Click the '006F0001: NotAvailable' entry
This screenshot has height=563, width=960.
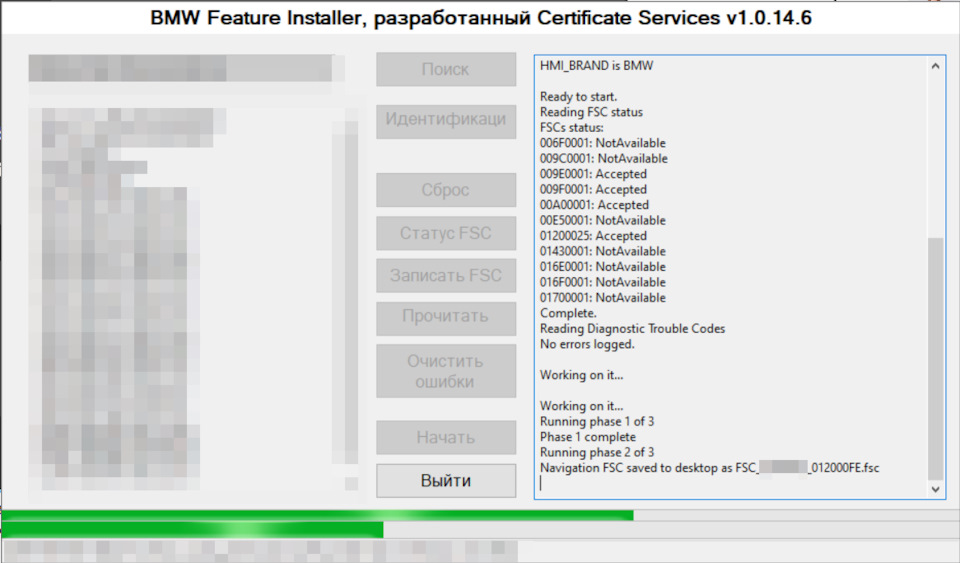pos(602,143)
